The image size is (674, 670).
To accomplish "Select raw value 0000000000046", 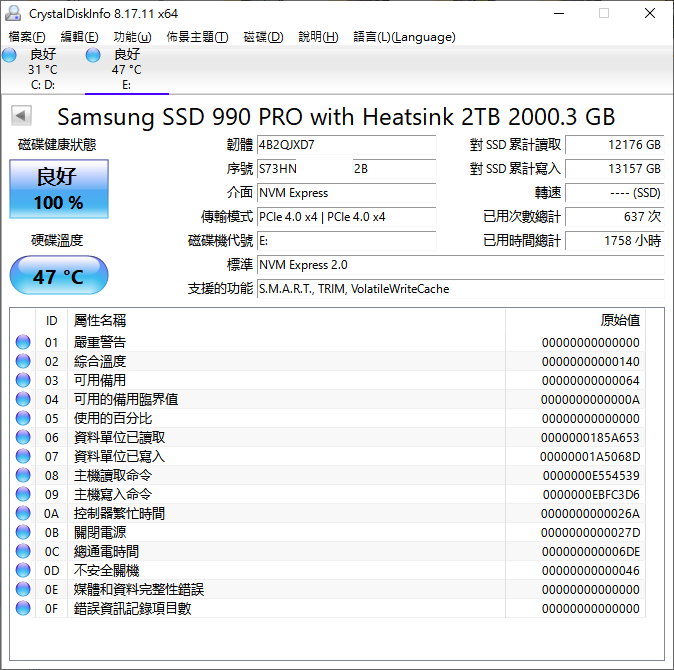I will (591, 570).
